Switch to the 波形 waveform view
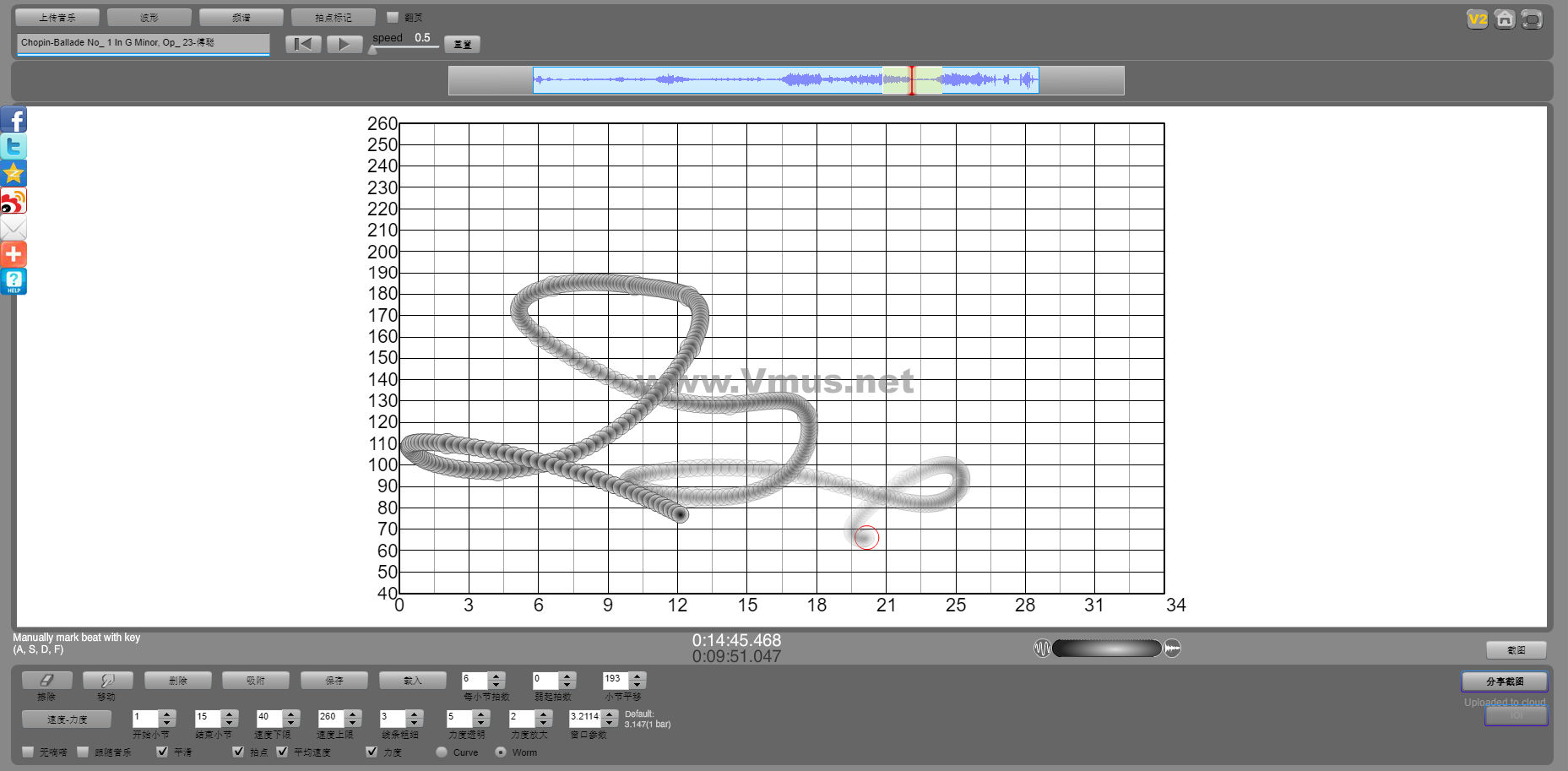The image size is (1568, 771). point(149,17)
